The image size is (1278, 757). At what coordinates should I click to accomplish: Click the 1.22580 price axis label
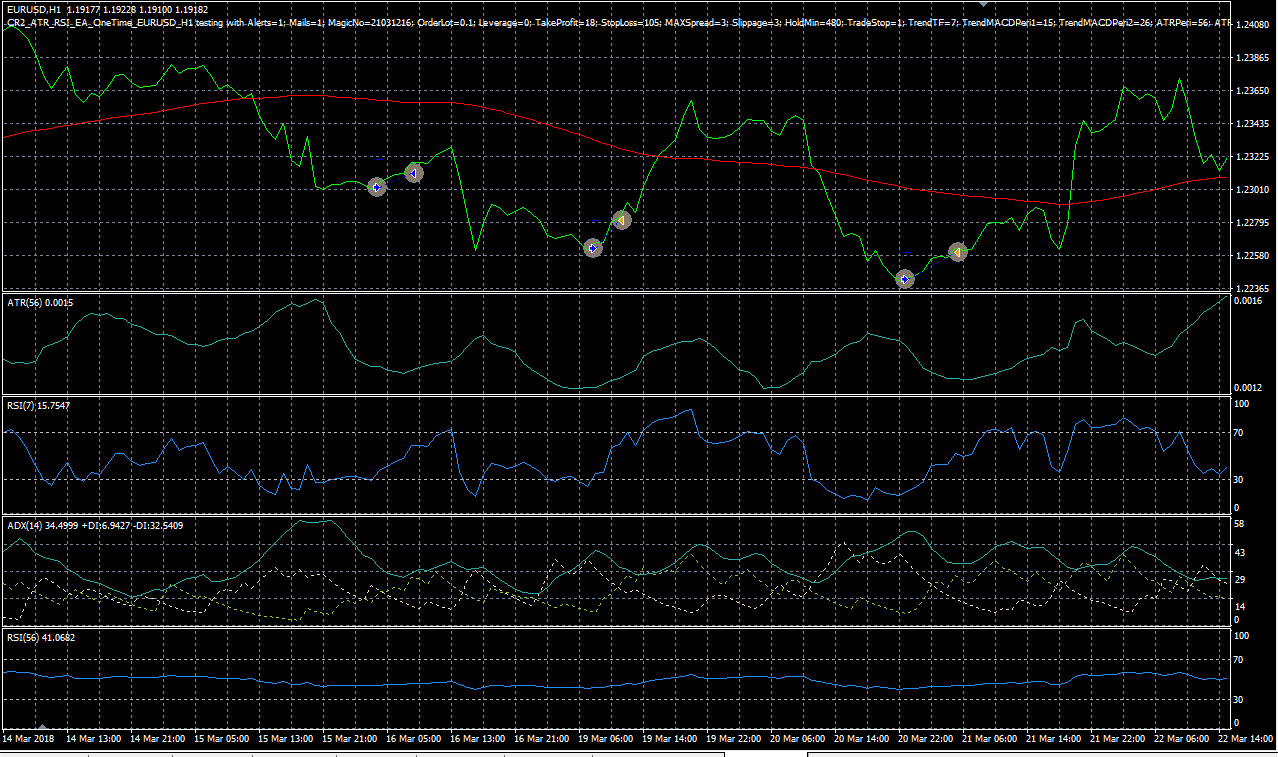pyautogui.click(x=1254, y=256)
